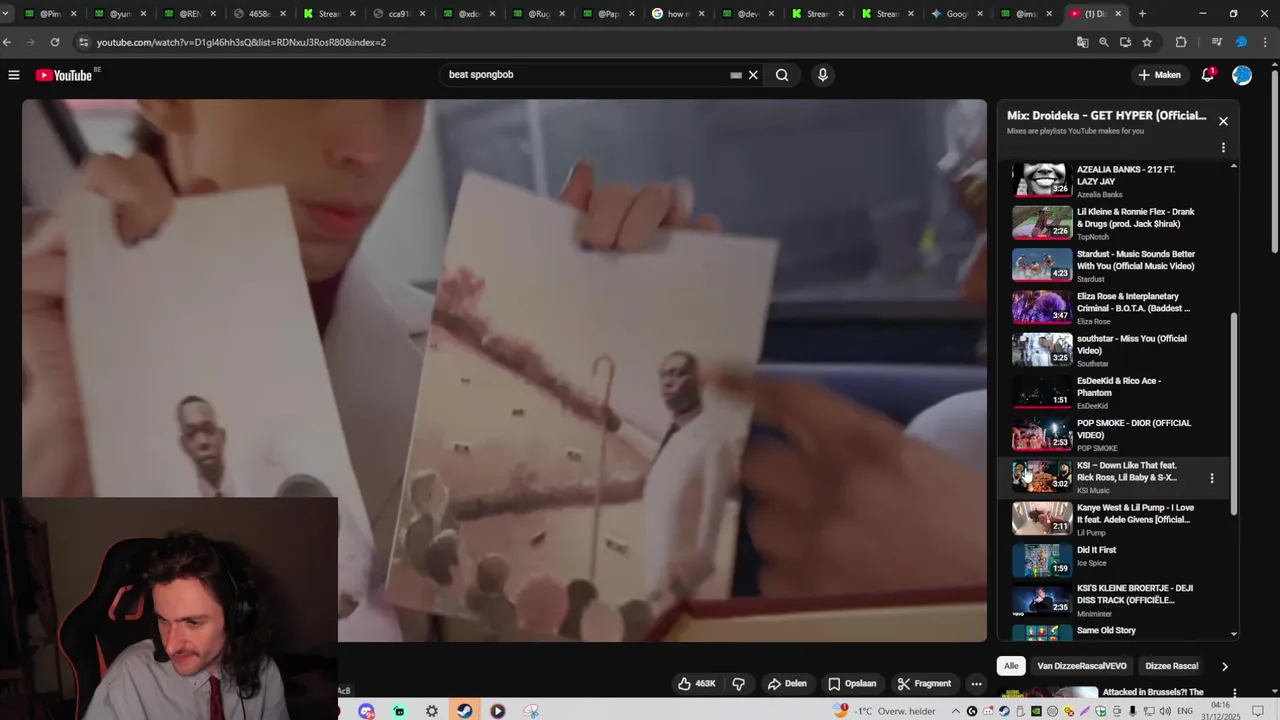The width and height of the screenshot is (1280, 720).
Task: Open the green app icon on taskbar
Action: click(x=399, y=711)
